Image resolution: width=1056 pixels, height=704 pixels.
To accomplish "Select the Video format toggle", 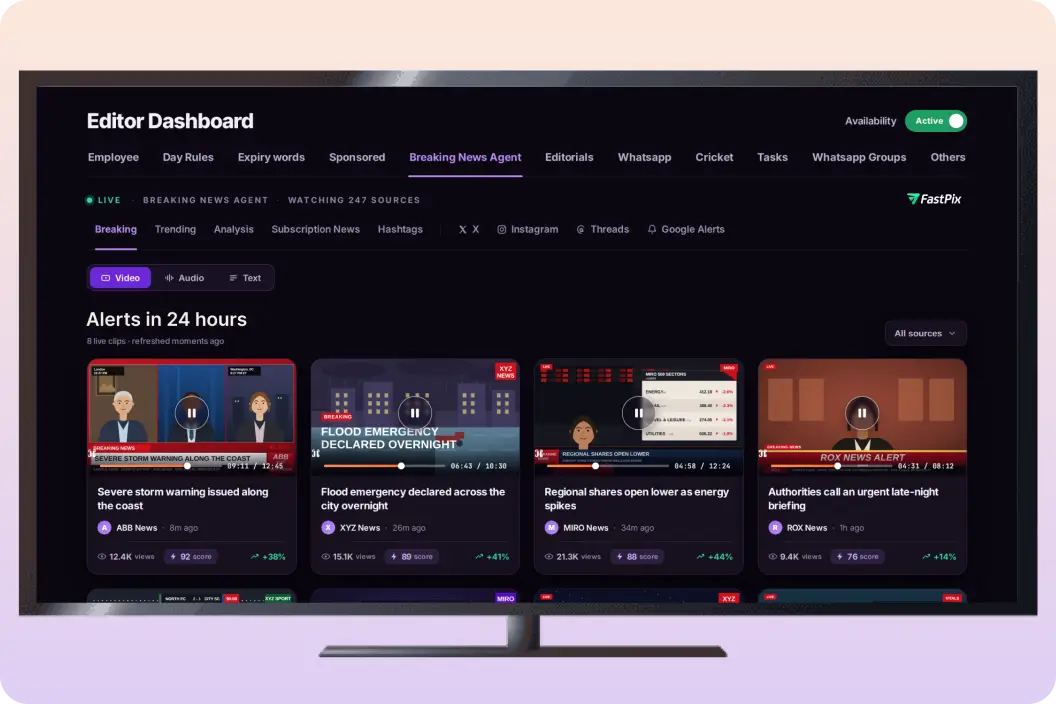I will point(120,278).
